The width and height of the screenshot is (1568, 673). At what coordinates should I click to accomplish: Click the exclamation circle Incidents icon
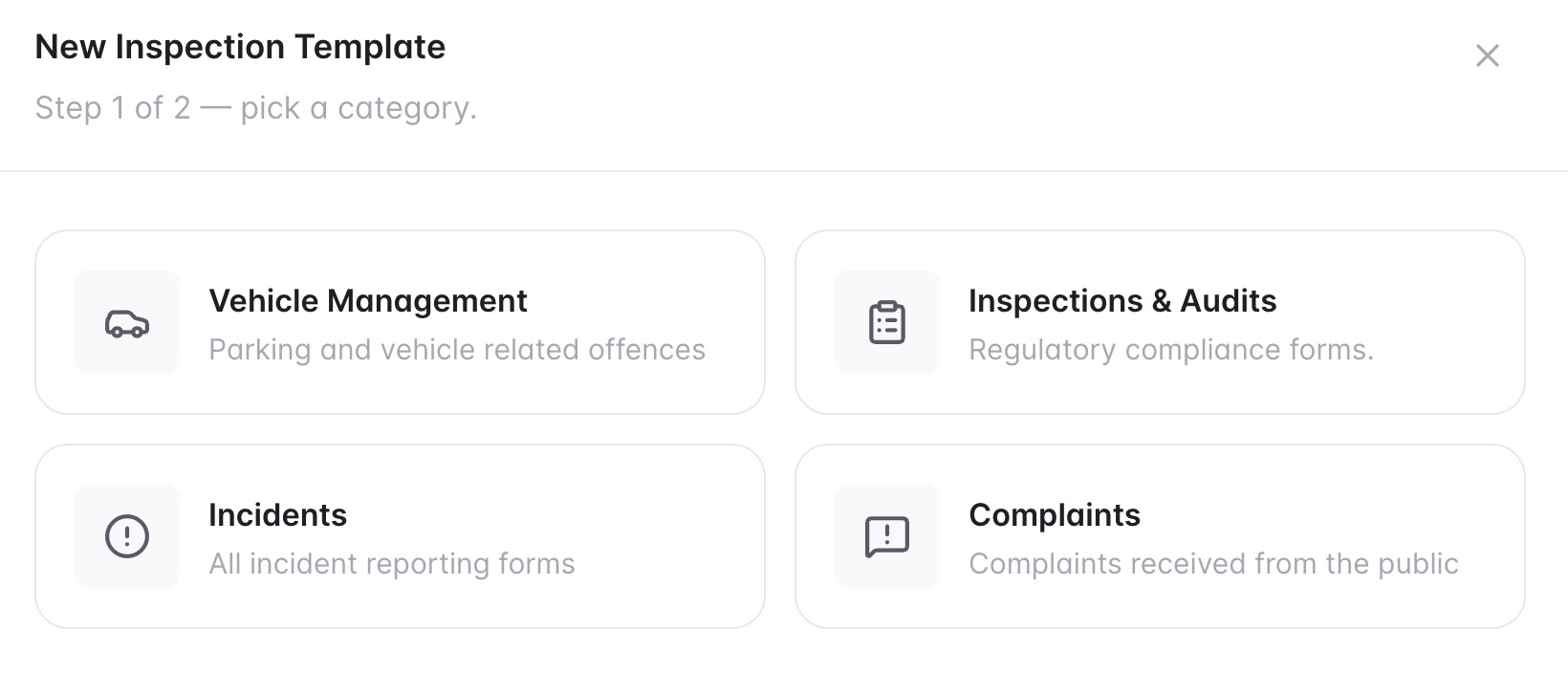click(127, 536)
